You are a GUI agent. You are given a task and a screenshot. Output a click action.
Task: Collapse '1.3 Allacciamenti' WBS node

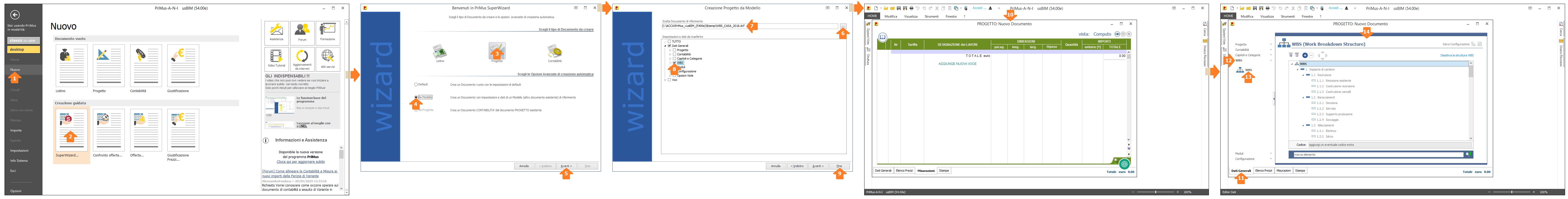1303,125
